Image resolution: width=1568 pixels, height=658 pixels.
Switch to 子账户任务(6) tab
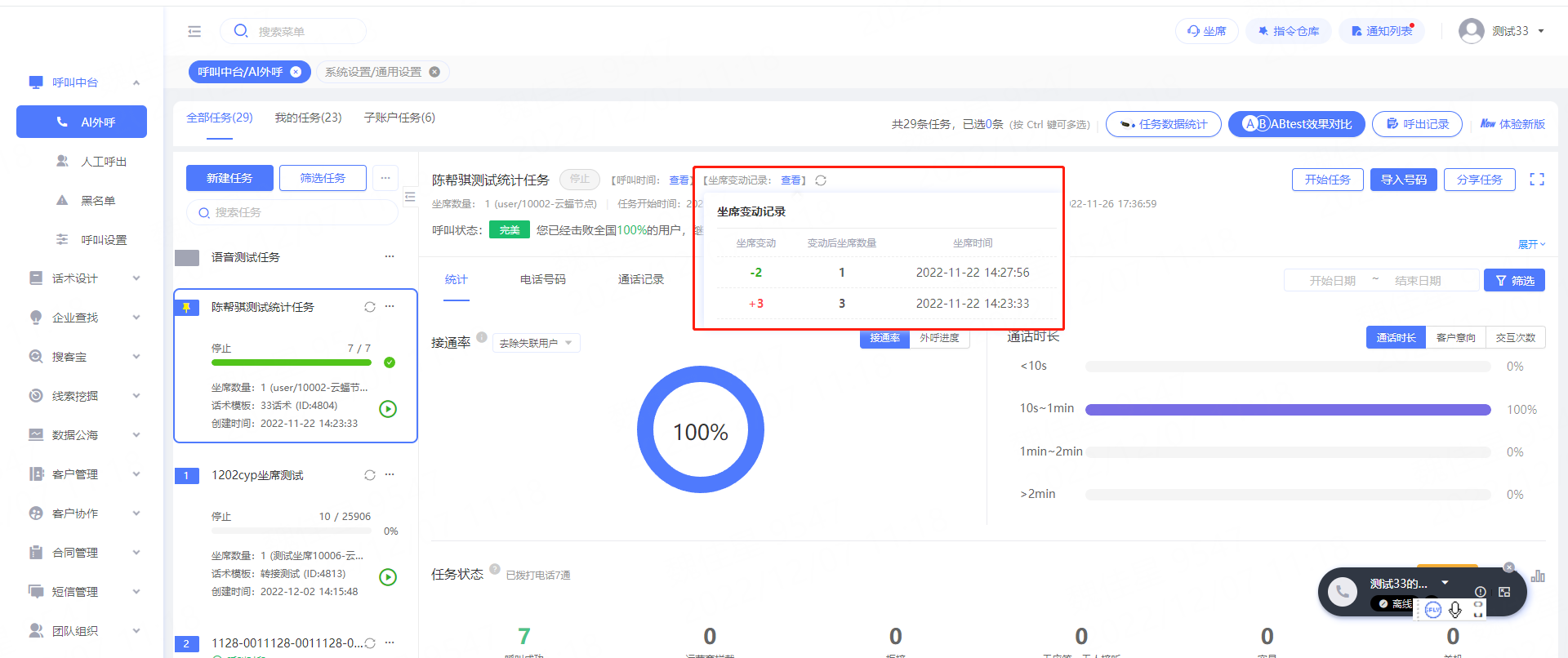point(399,118)
